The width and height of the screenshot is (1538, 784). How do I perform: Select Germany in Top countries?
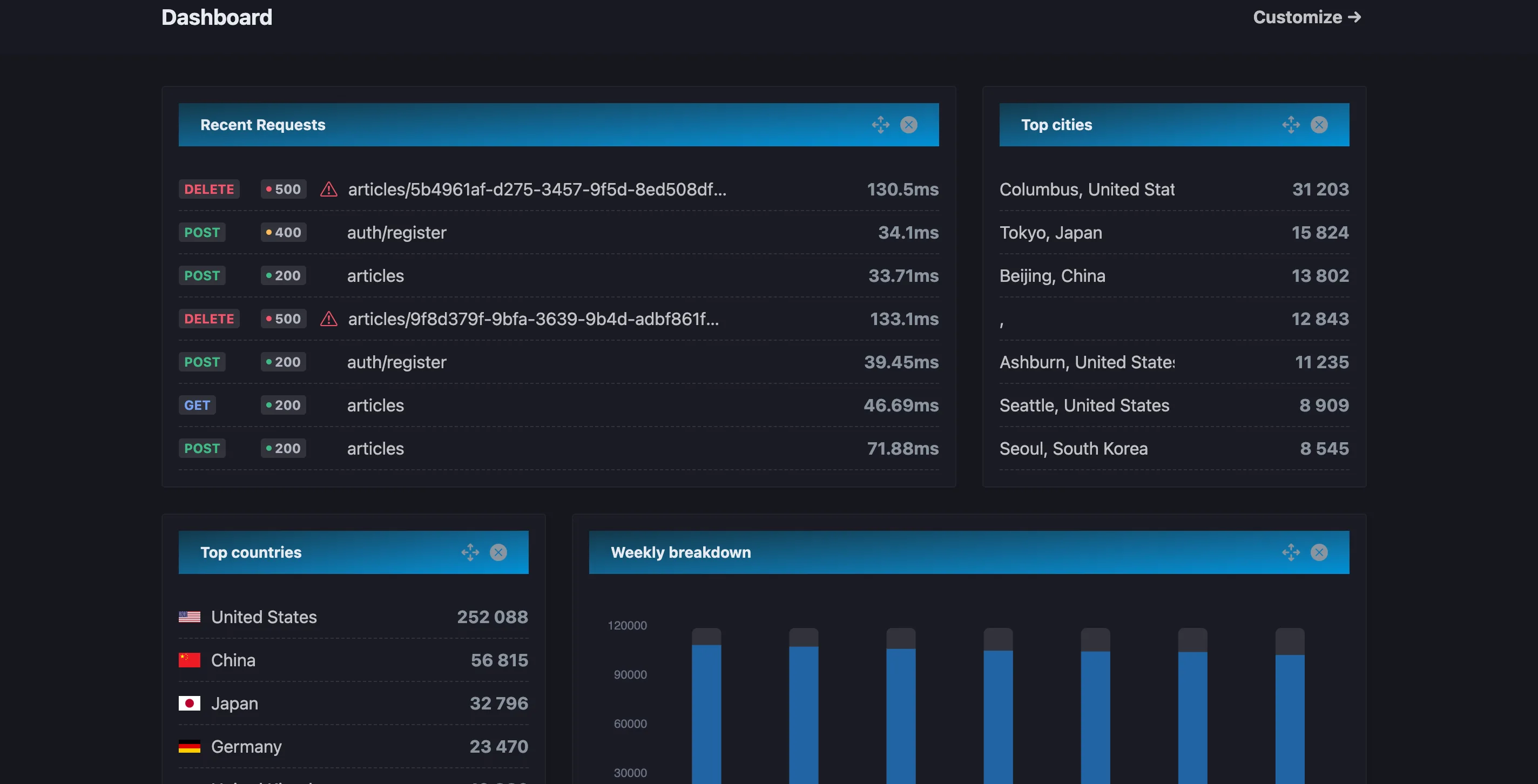coord(354,746)
